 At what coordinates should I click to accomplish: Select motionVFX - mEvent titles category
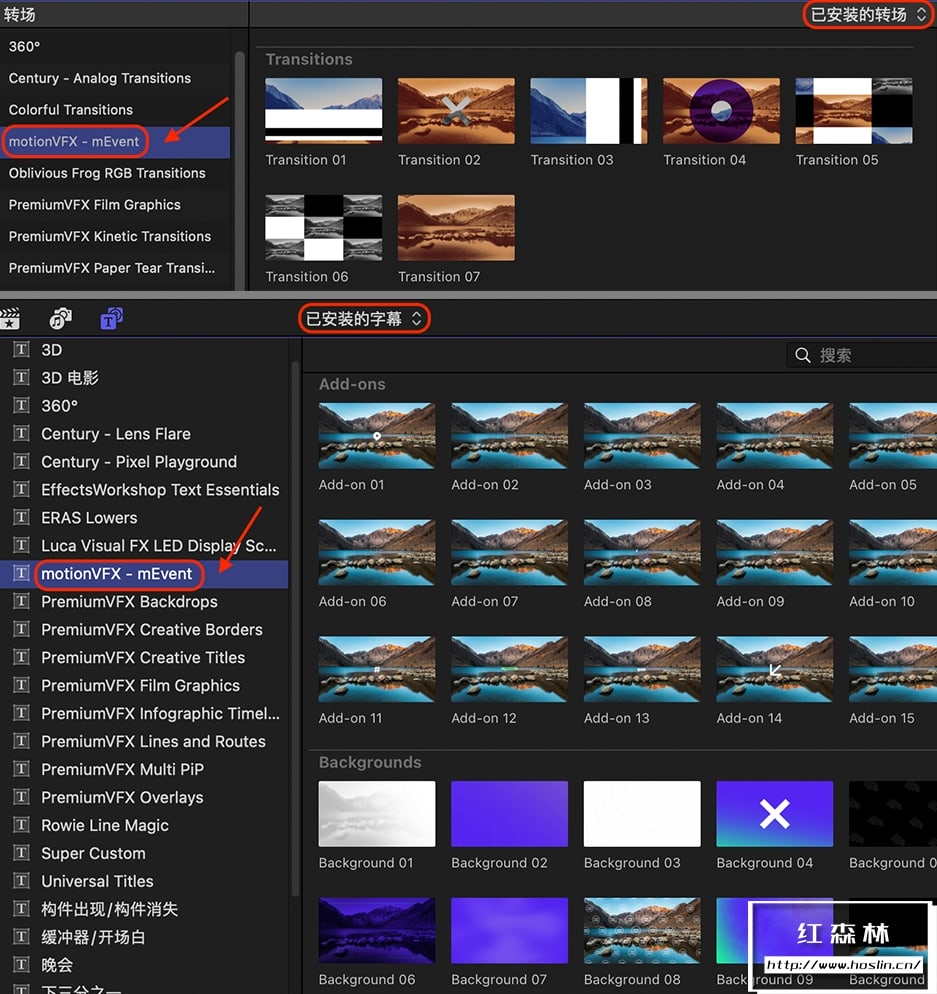(x=145, y=574)
